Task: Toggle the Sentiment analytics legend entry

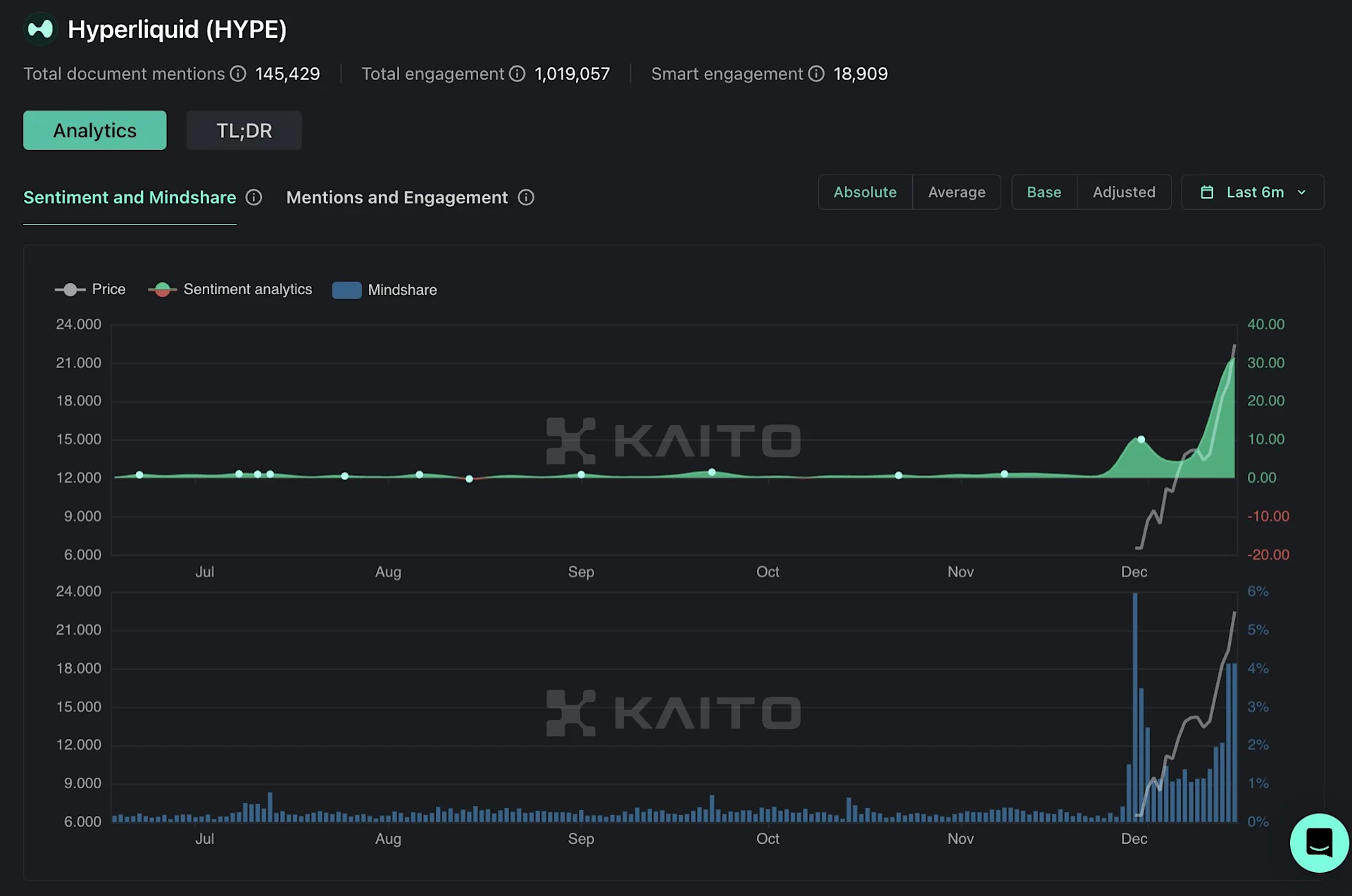Action: click(x=230, y=289)
